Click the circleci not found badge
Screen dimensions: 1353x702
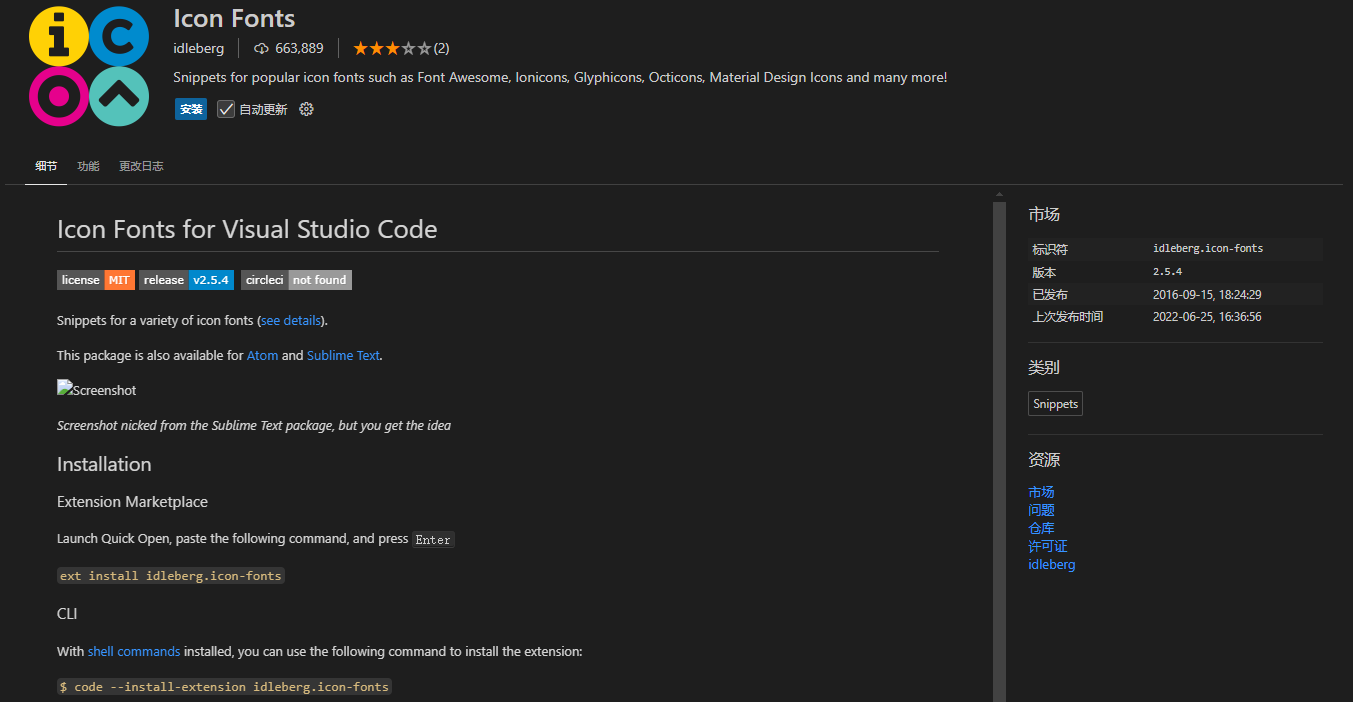pyautogui.click(x=296, y=280)
